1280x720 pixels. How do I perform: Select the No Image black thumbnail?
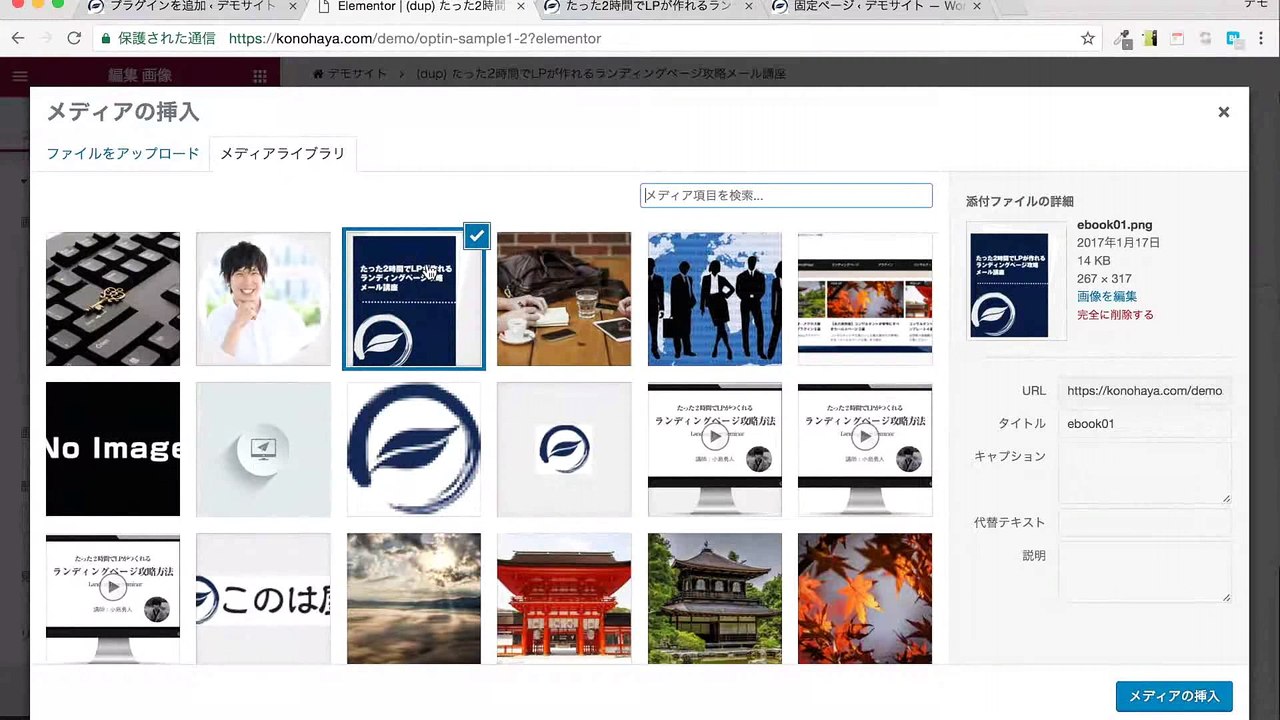(x=113, y=449)
